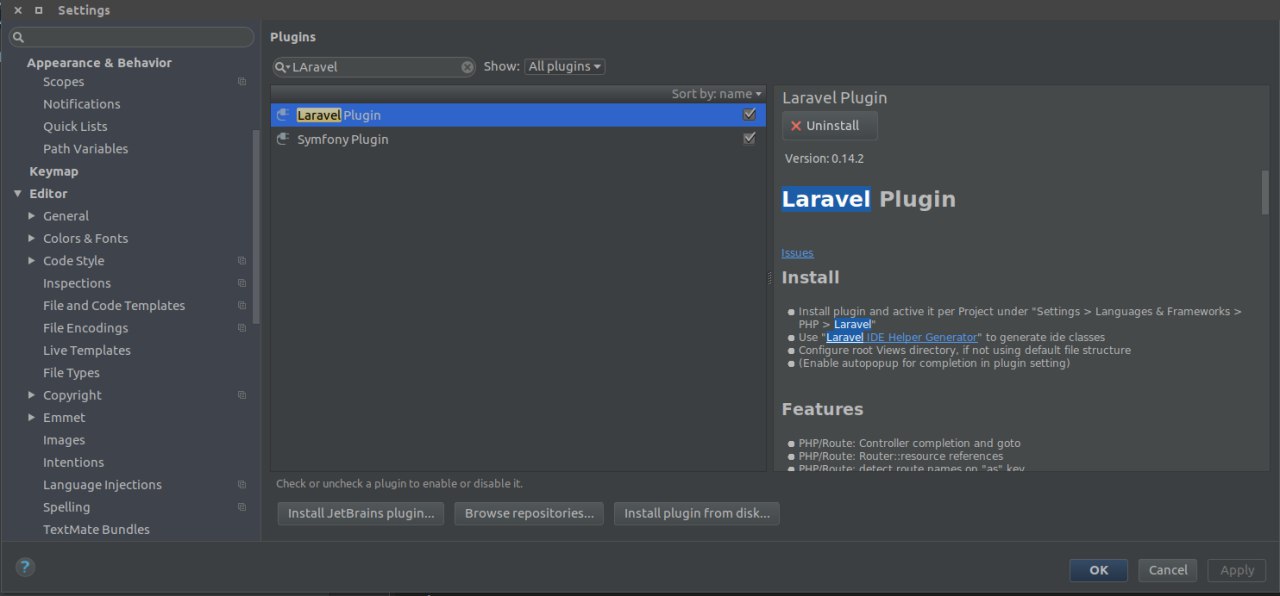1280x596 pixels.
Task: Open Notifications settings page
Action: [x=81, y=104]
